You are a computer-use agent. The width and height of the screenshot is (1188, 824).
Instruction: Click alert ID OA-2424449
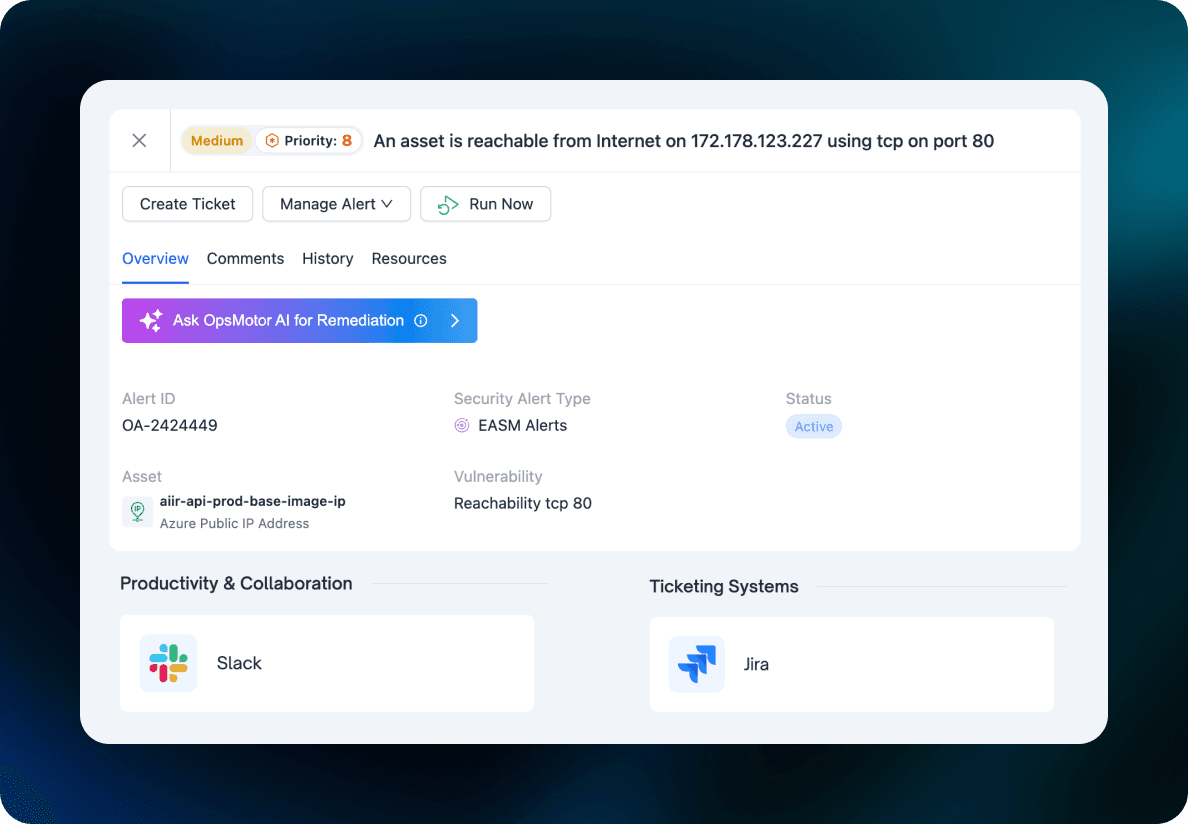[x=170, y=425]
